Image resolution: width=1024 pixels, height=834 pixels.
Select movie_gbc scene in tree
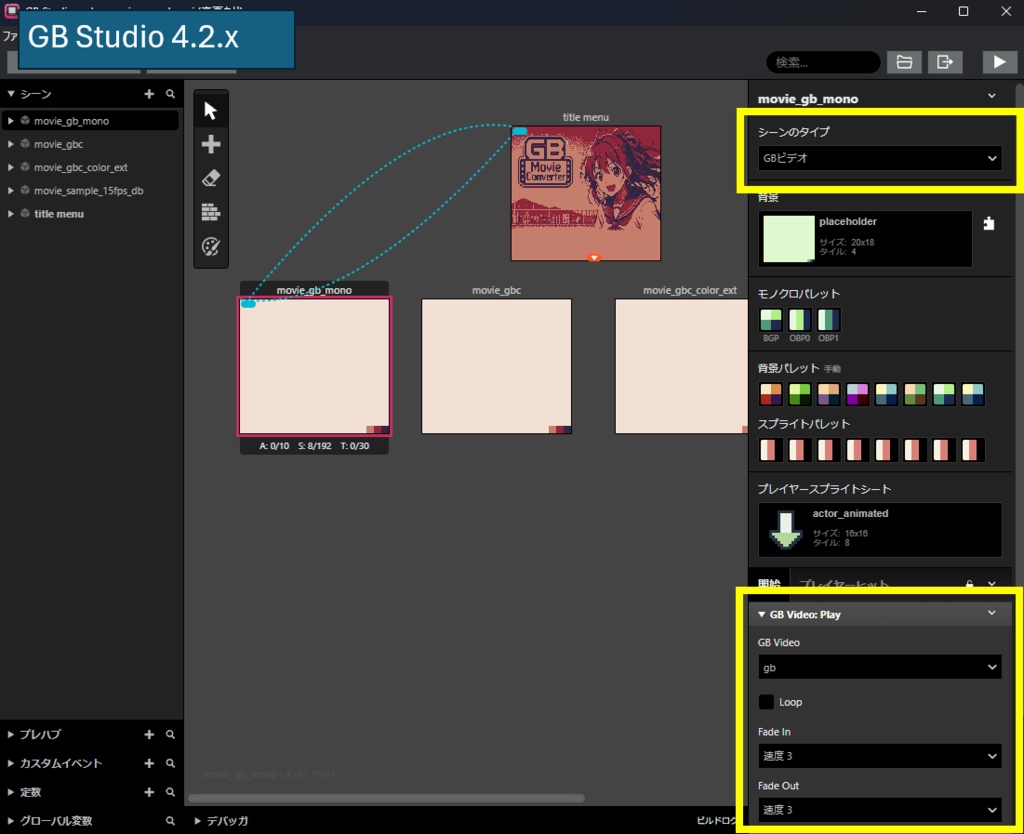point(58,144)
